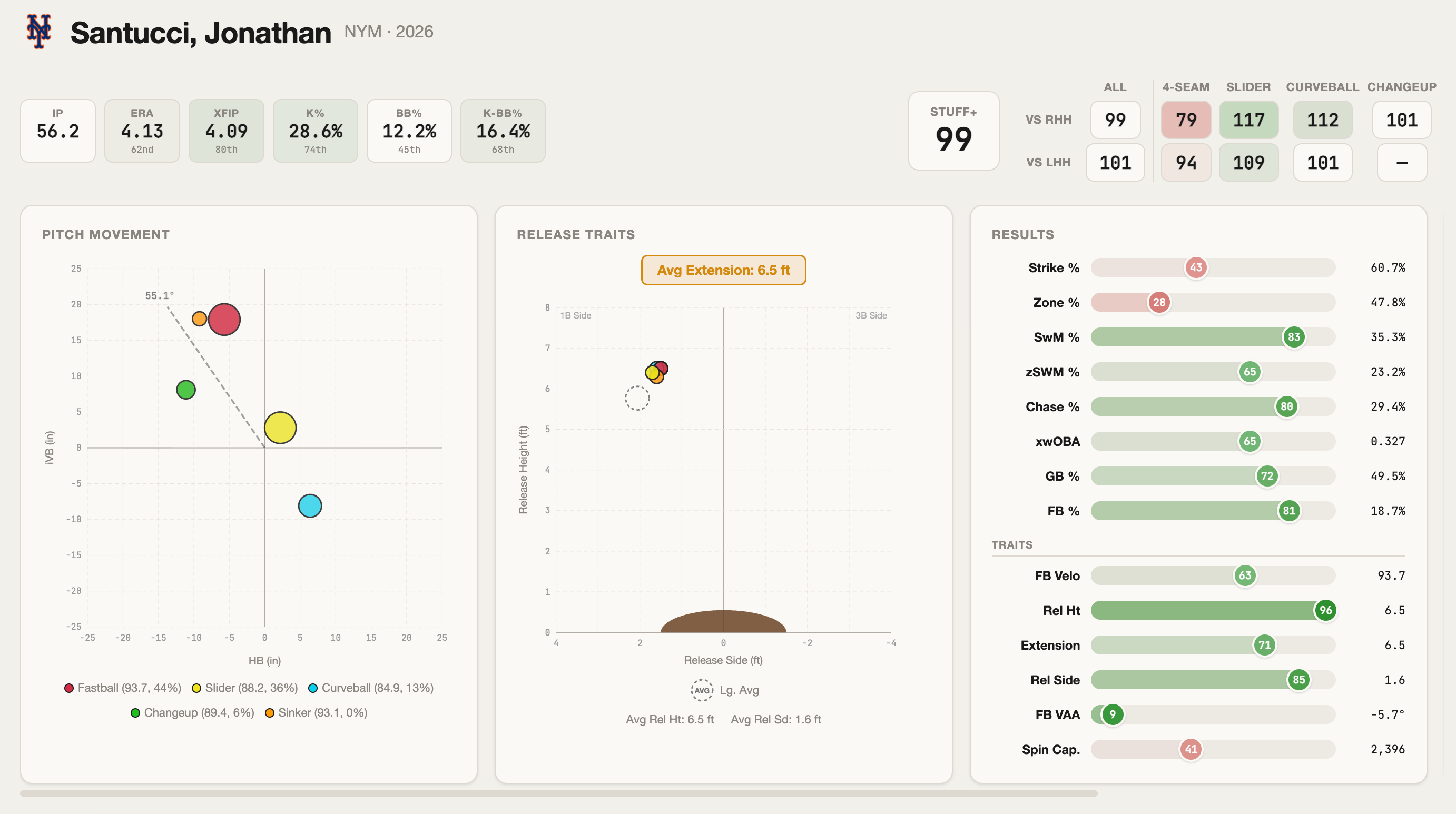1456x814 pixels.
Task: Click Slider vs LHH value 109
Action: [1248, 163]
